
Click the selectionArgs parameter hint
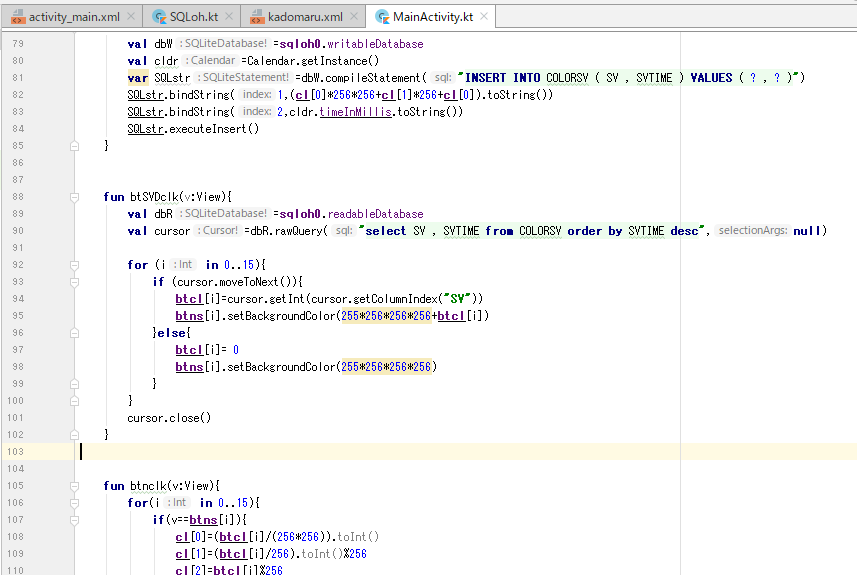(753, 231)
